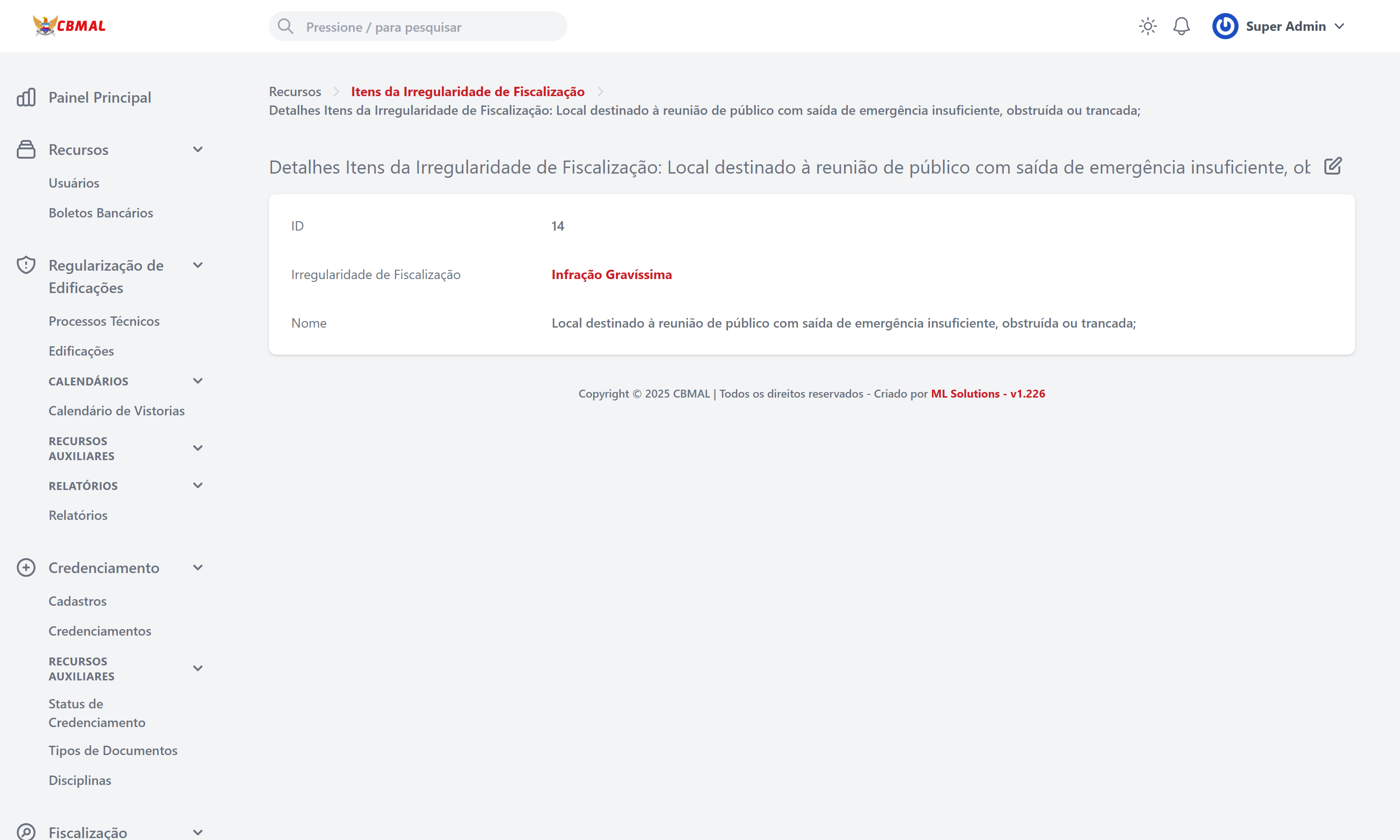
Task: Click the edit pencil icon beside title
Action: [x=1333, y=167]
